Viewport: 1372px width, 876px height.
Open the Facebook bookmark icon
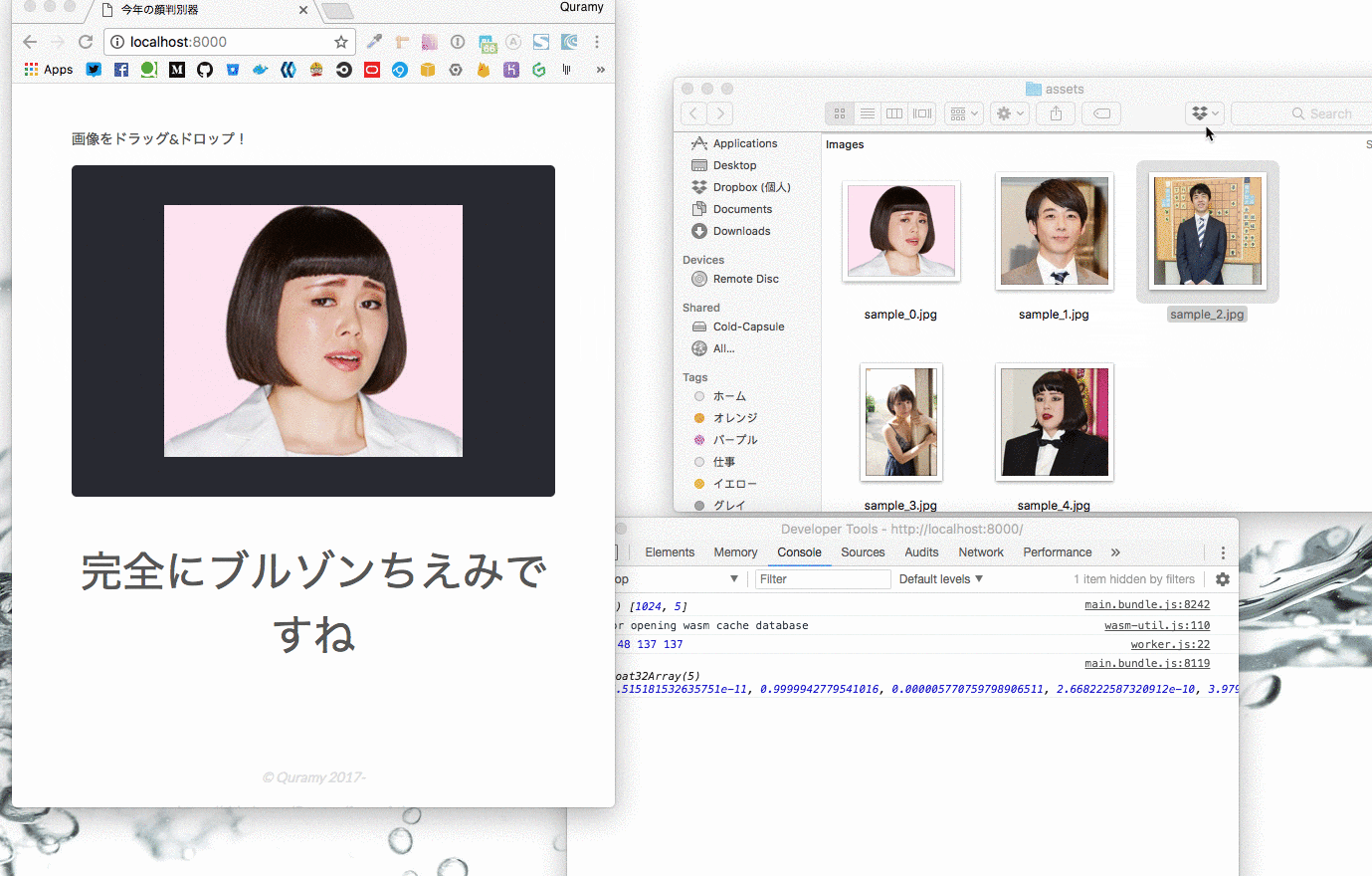[x=121, y=70]
